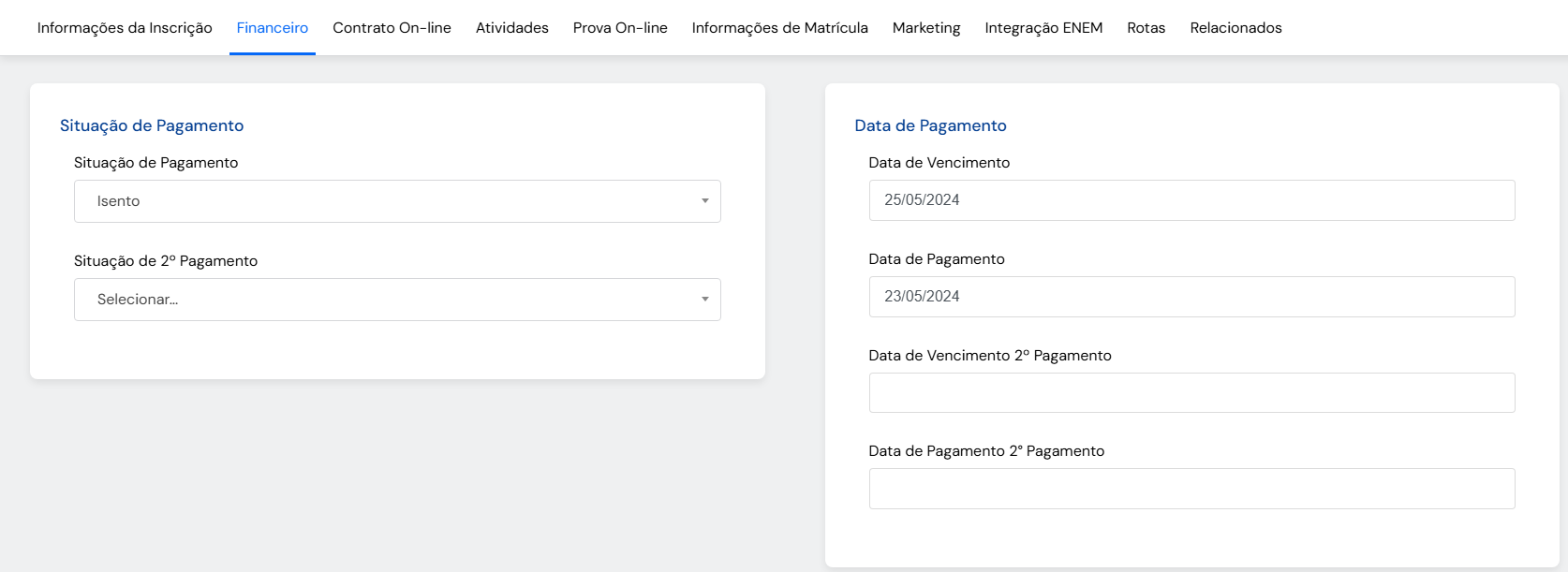Go to the Atividades tab

512,28
